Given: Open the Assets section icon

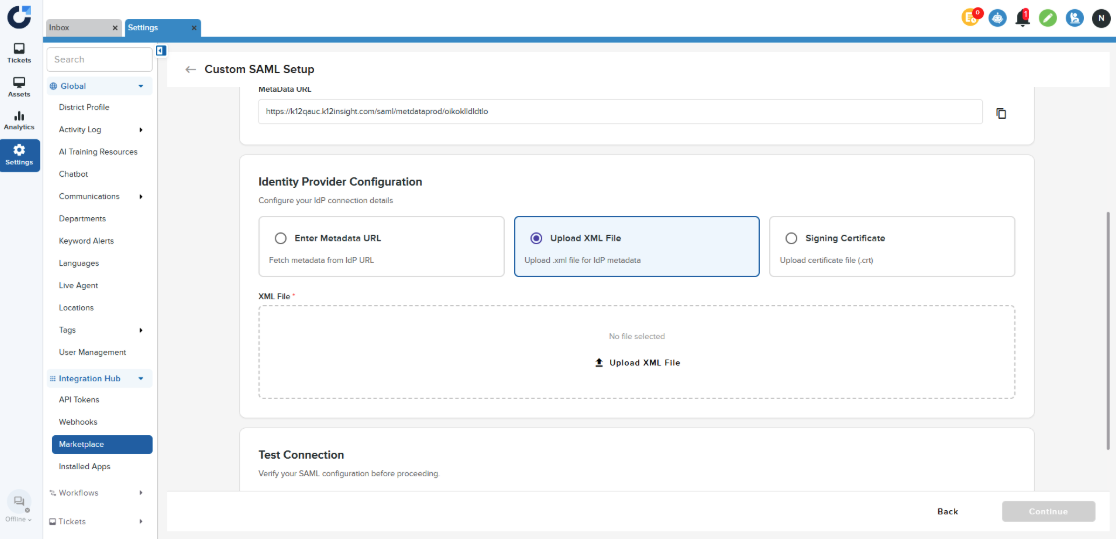Looking at the screenshot, I should click(x=19, y=86).
